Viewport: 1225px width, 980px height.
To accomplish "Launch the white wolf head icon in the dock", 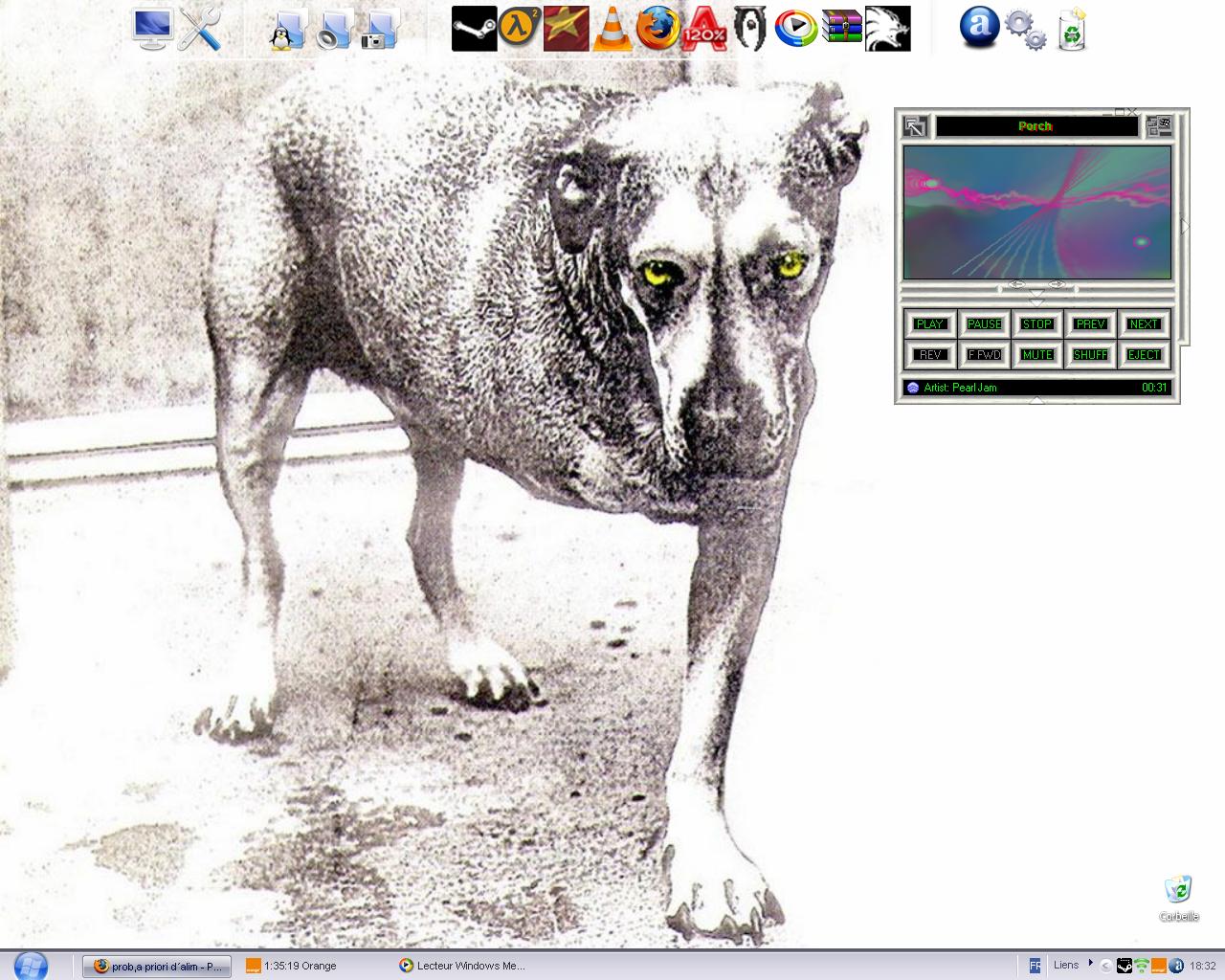I will click(887, 29).
